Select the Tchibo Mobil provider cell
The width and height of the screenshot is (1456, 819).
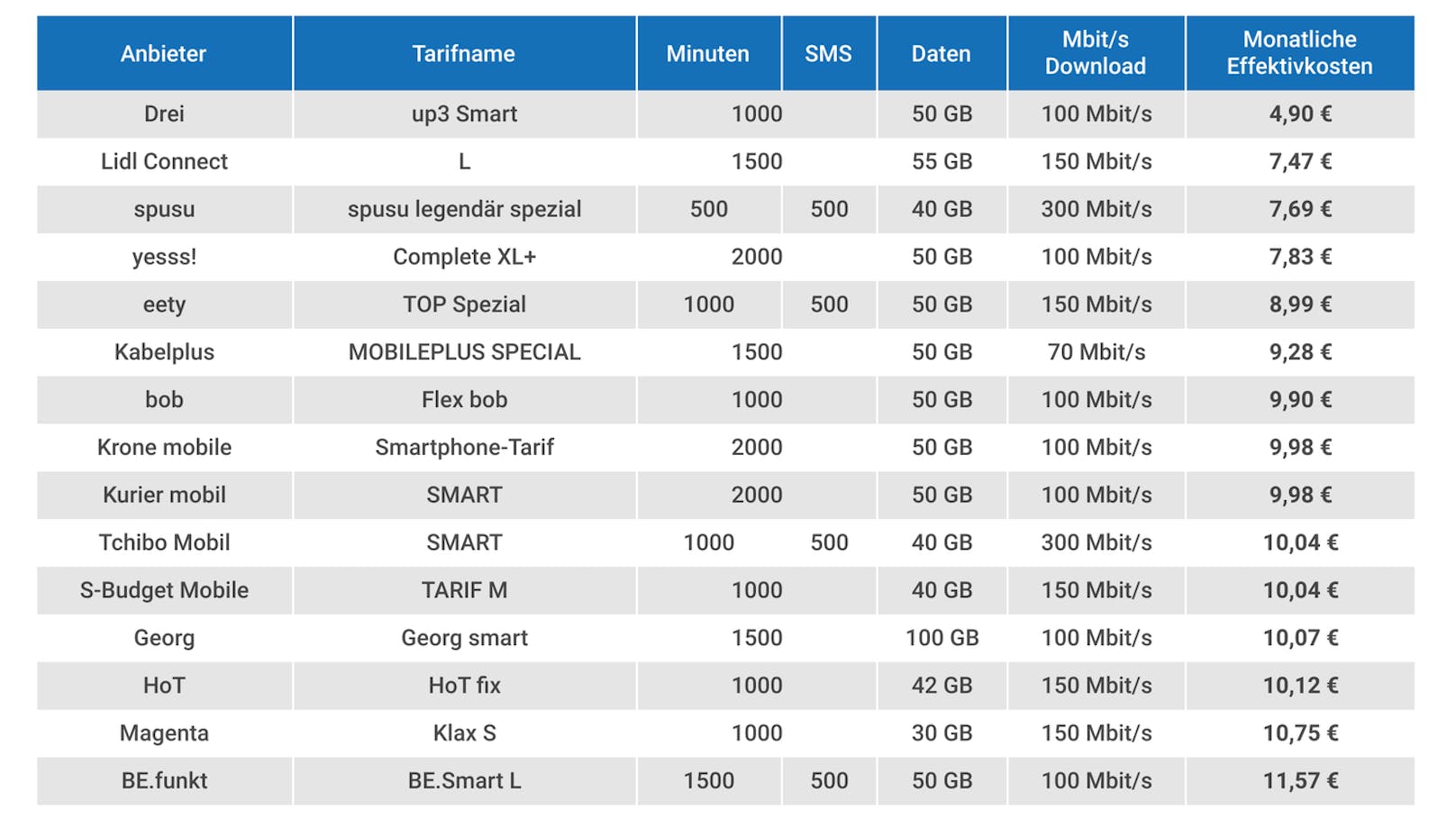coord(164,543)
